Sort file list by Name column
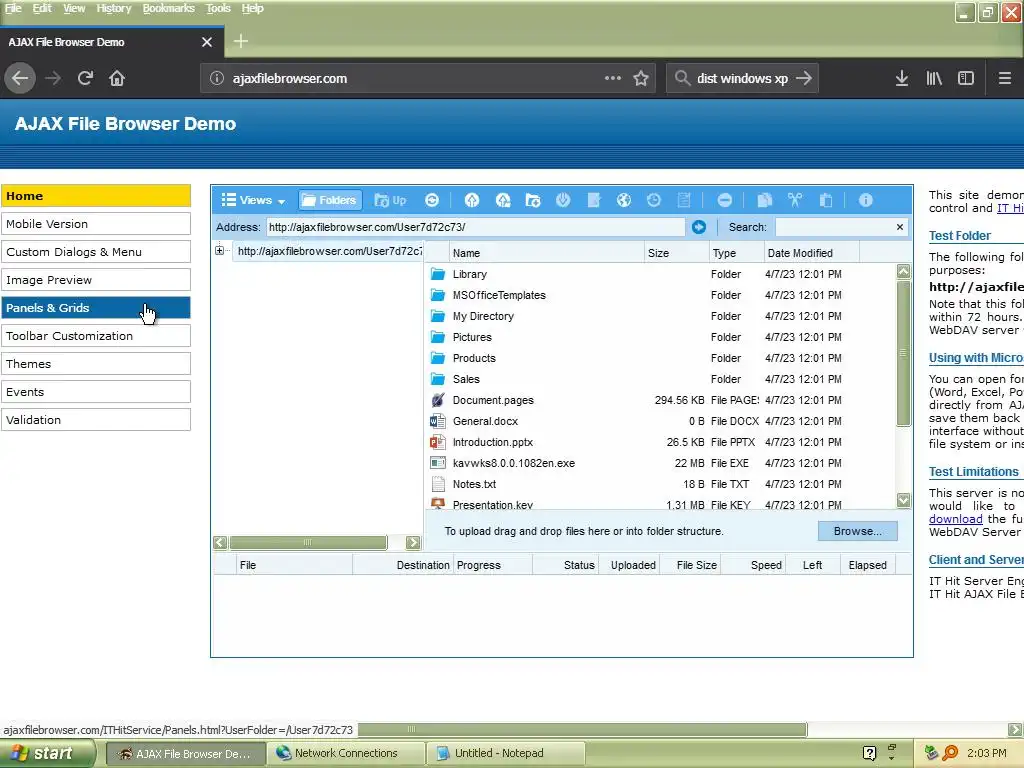This screenshot has width=1024, height=768. [x=547, y=253]
